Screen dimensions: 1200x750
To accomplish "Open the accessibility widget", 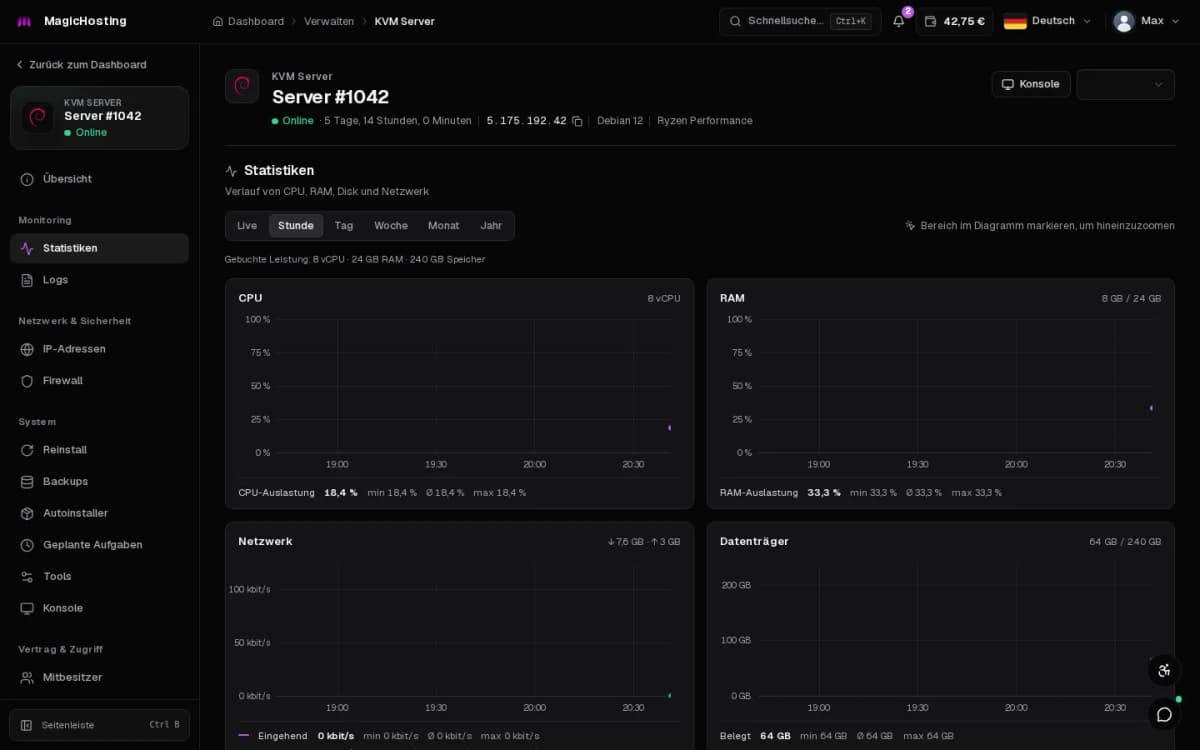I will (1164, 671).
